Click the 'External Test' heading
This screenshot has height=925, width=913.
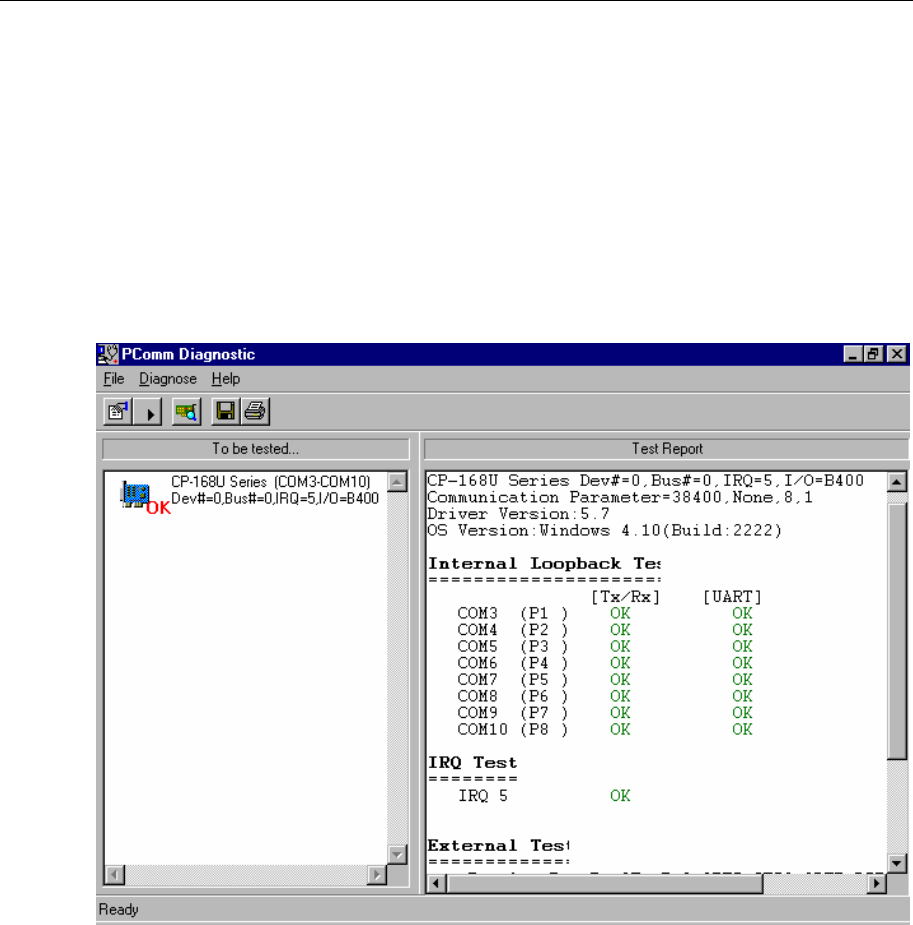[498, 845]
